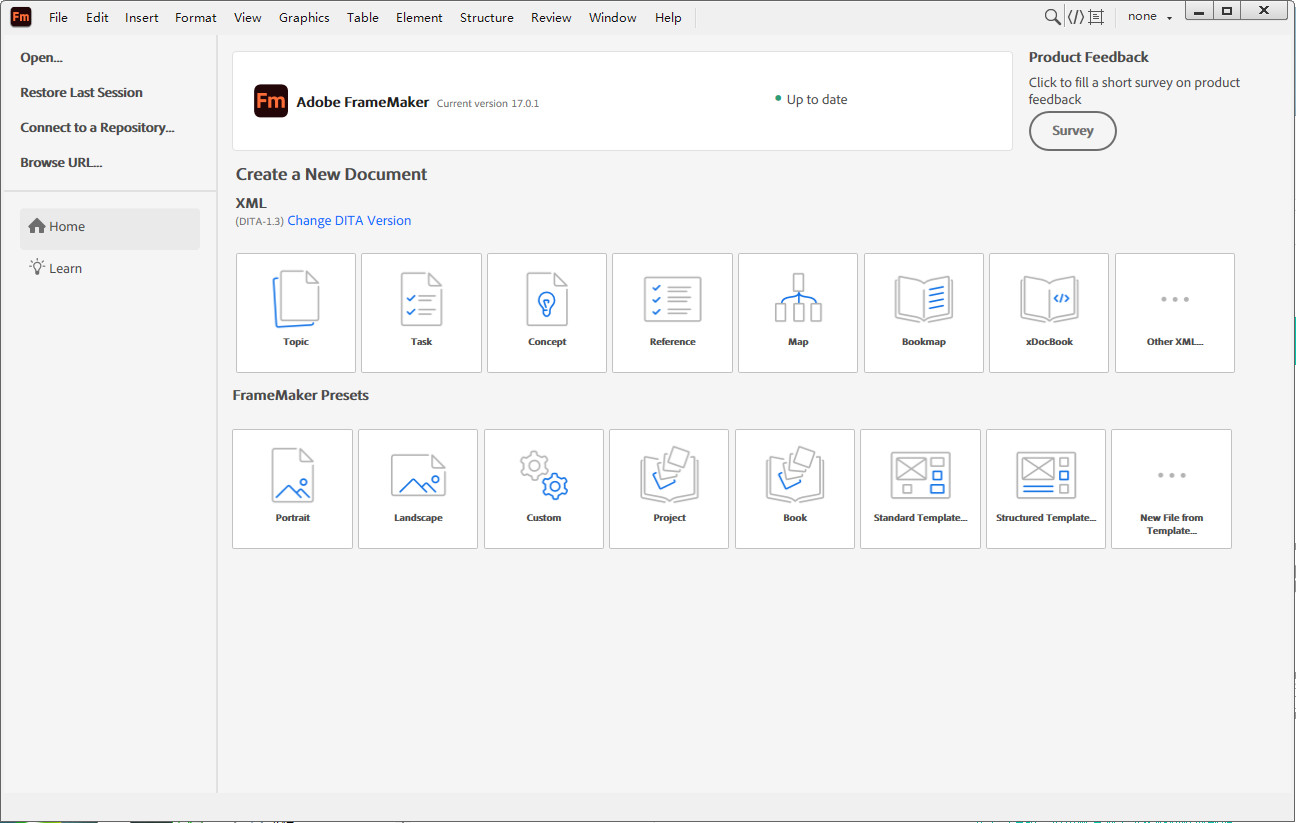The height and width of the screenshot is (823, 1296).
Task: Open the Standard Template chooser
Action: click(x=920, y=489)
